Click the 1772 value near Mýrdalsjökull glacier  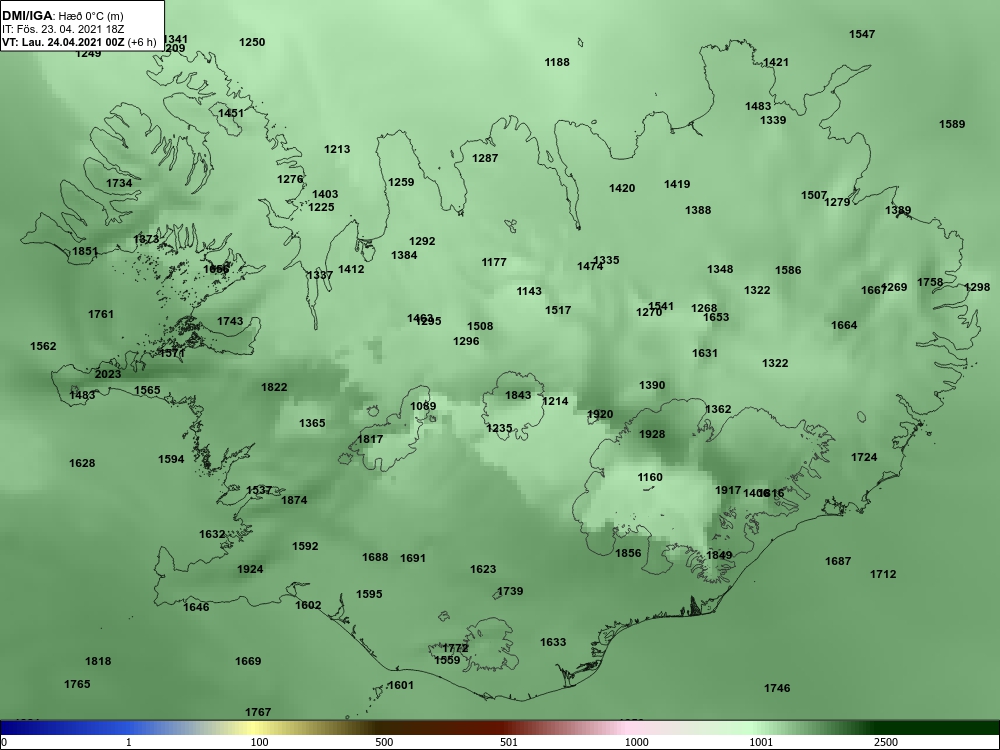tap(455, 649)
